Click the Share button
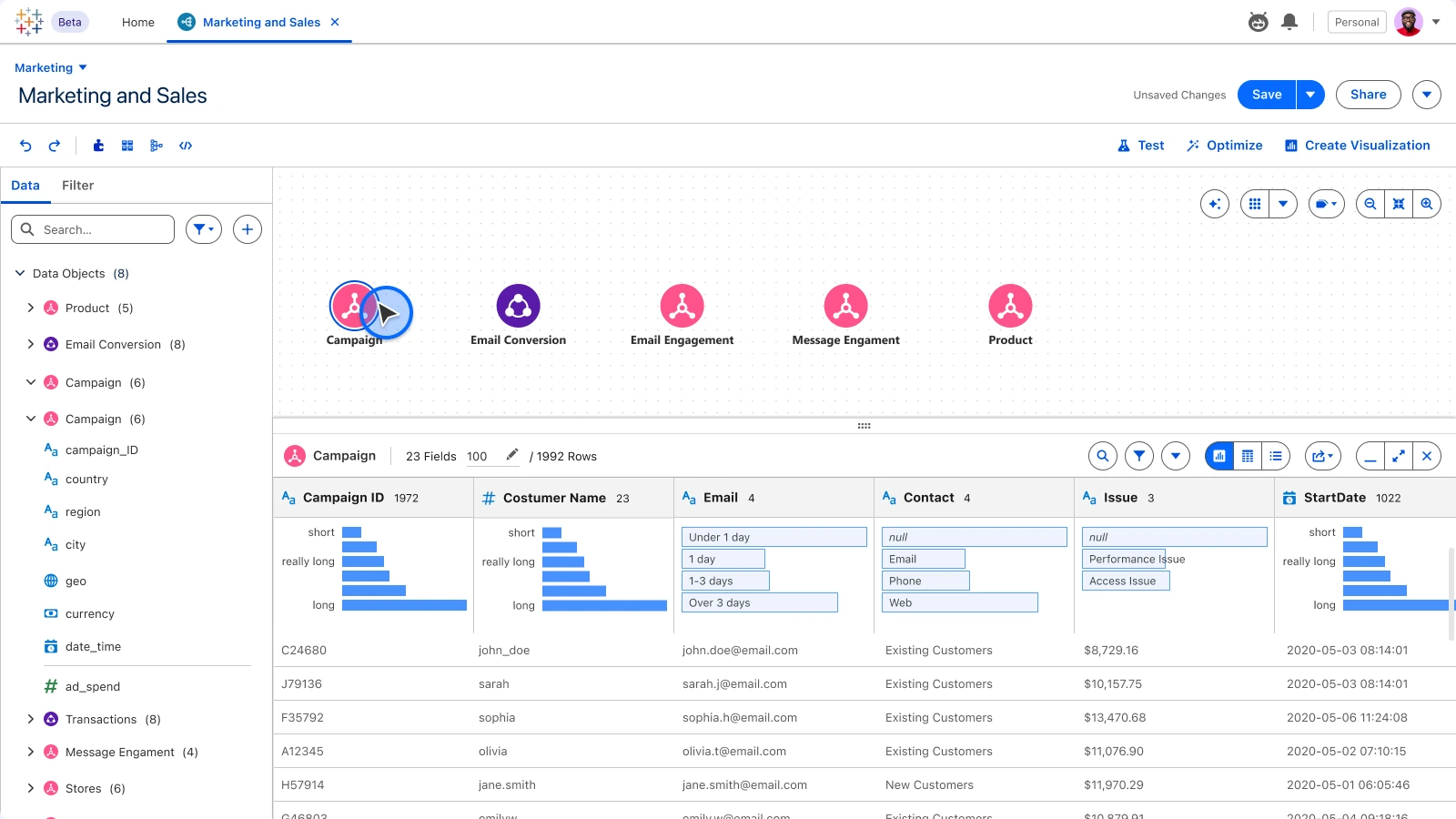Image resolution: width=1456 pixels, height=819 pixels. tap(1369, 95)
